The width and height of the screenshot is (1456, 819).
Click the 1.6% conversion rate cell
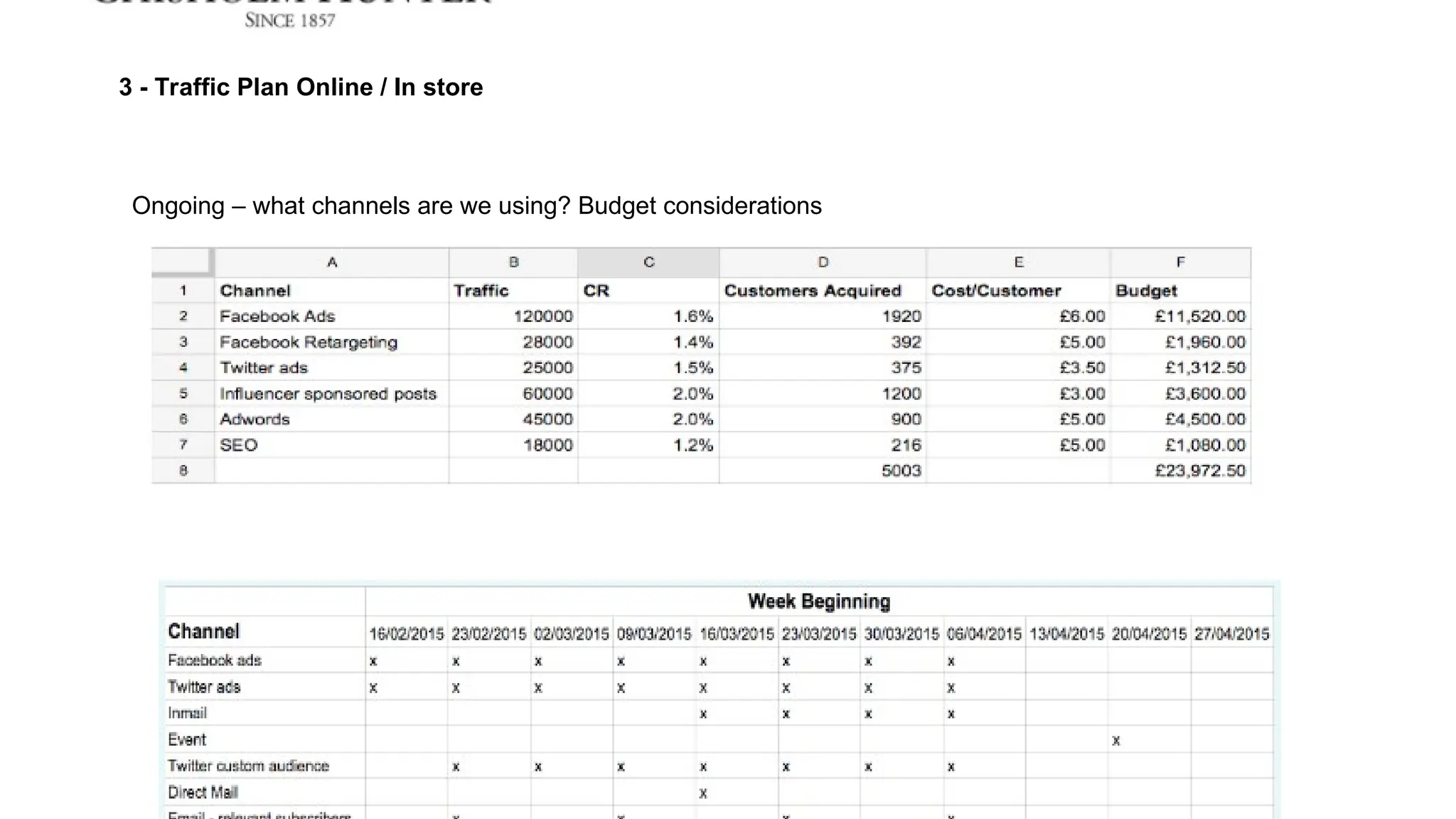[x=648, y=316]
